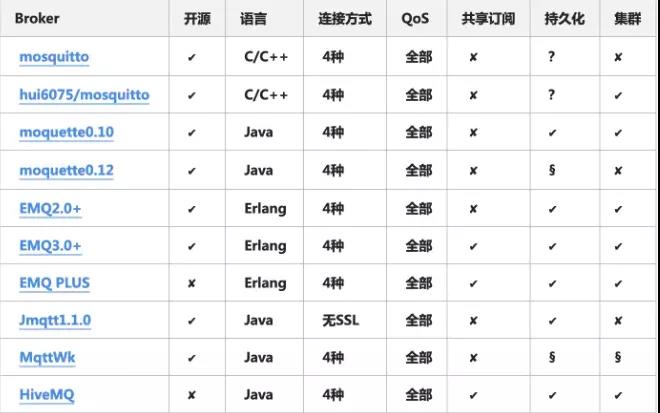Screen dimensions: 660x413
Task: Click the cross mark in HiveMQ 开源 cell
Action: click(x=191, y=396)
